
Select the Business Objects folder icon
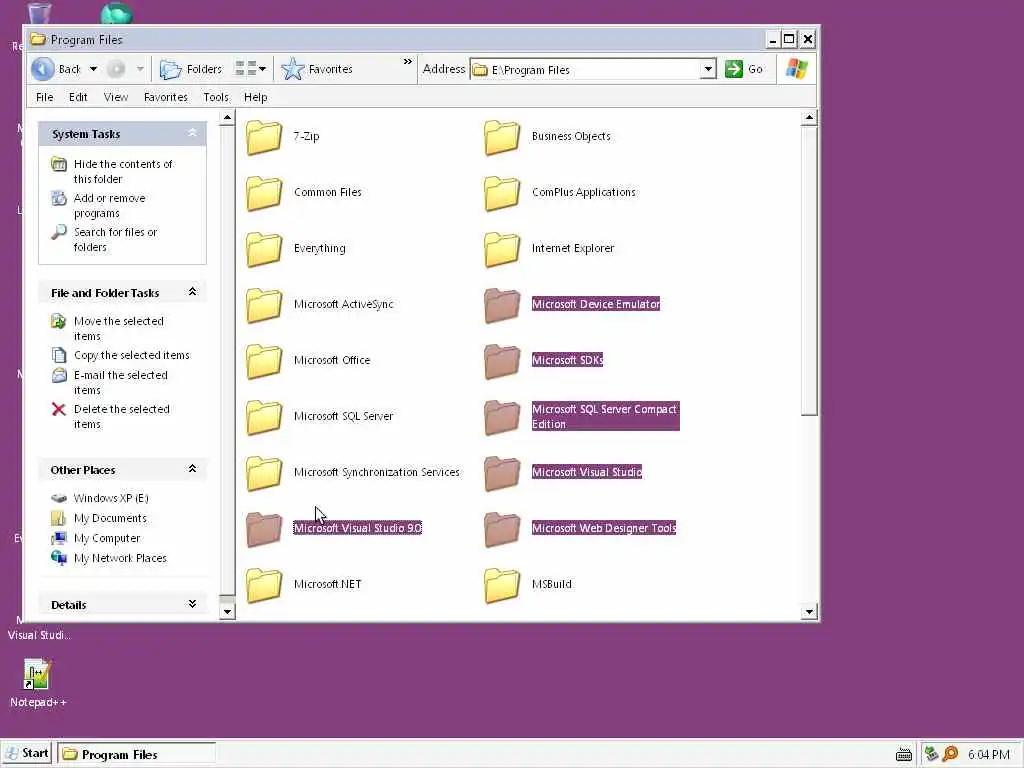(502, 137)
